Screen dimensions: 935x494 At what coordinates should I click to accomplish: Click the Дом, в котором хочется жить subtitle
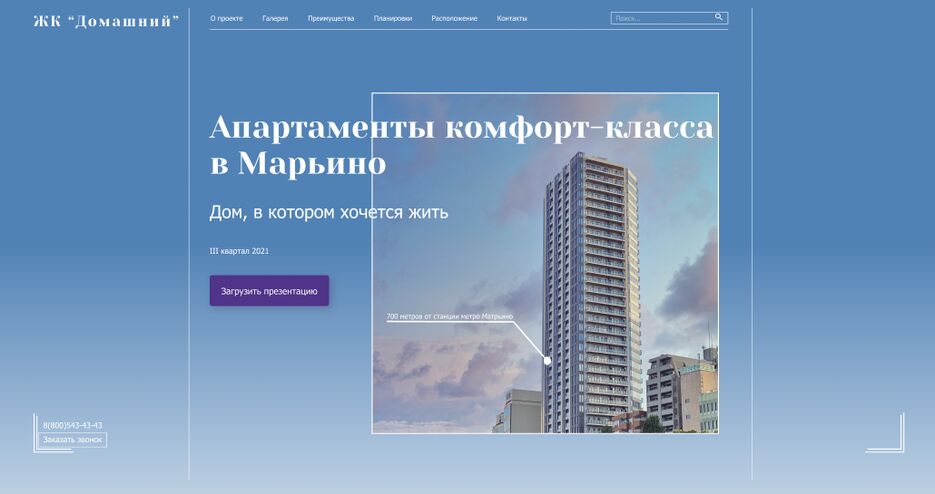[328, 212]
